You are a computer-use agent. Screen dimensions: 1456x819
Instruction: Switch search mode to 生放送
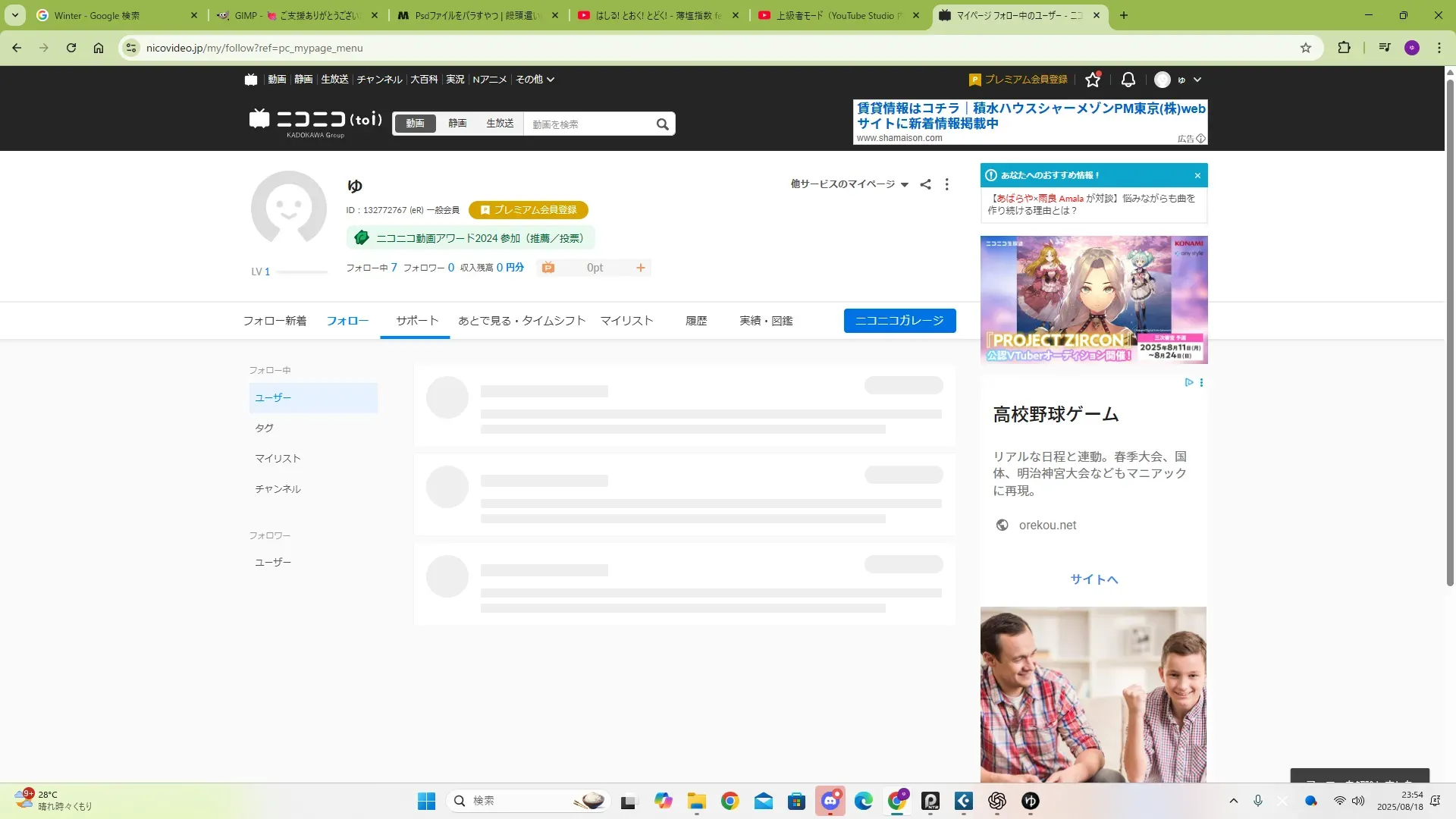[x=500, y=124]
